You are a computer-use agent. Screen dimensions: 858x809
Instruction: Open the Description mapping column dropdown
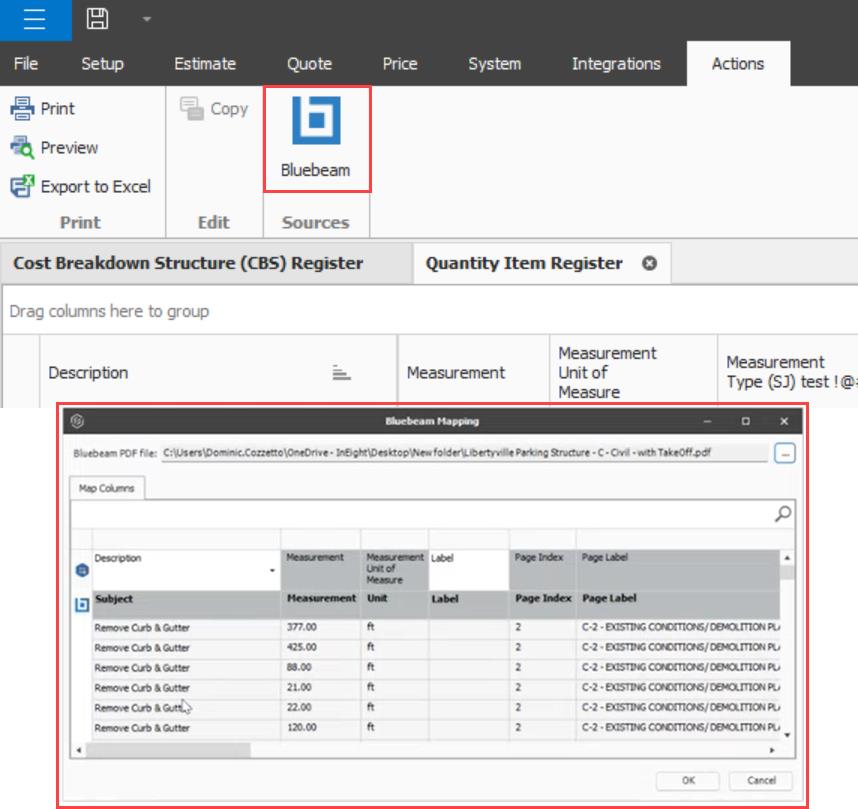[273, 571]
